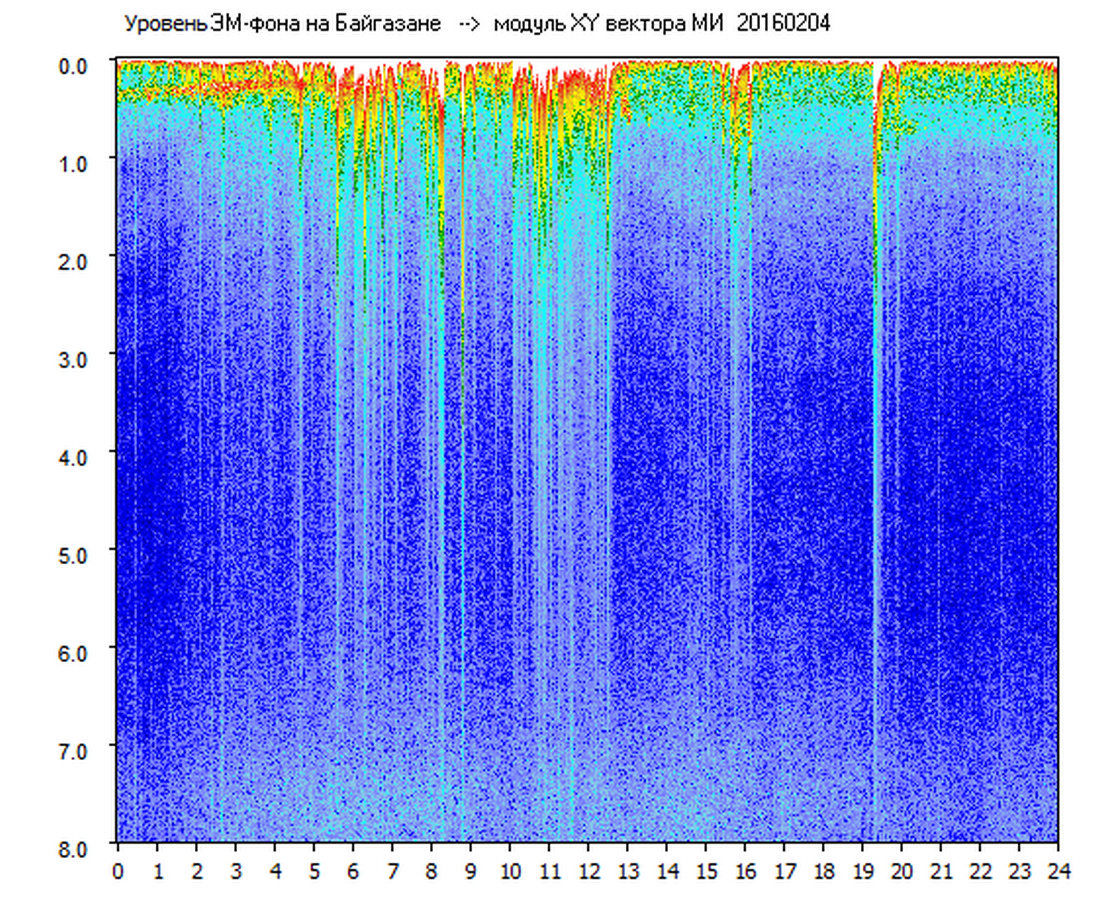Click the '-->' arrow in the title
This screenshot has height=900, width=1096.
click(x=468, y=24)
